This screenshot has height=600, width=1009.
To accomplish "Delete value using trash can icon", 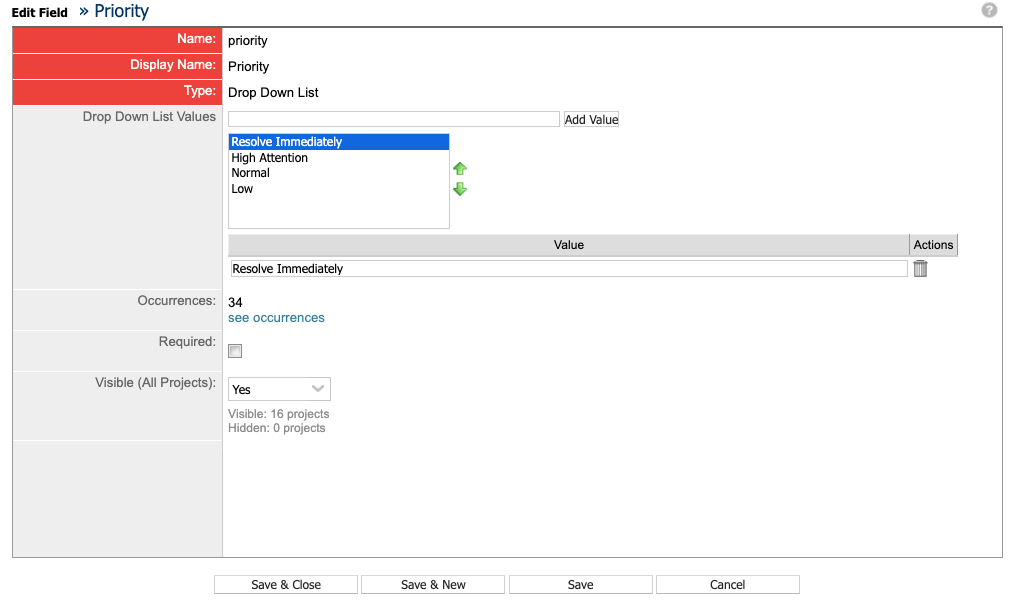I will click(920, 268).
